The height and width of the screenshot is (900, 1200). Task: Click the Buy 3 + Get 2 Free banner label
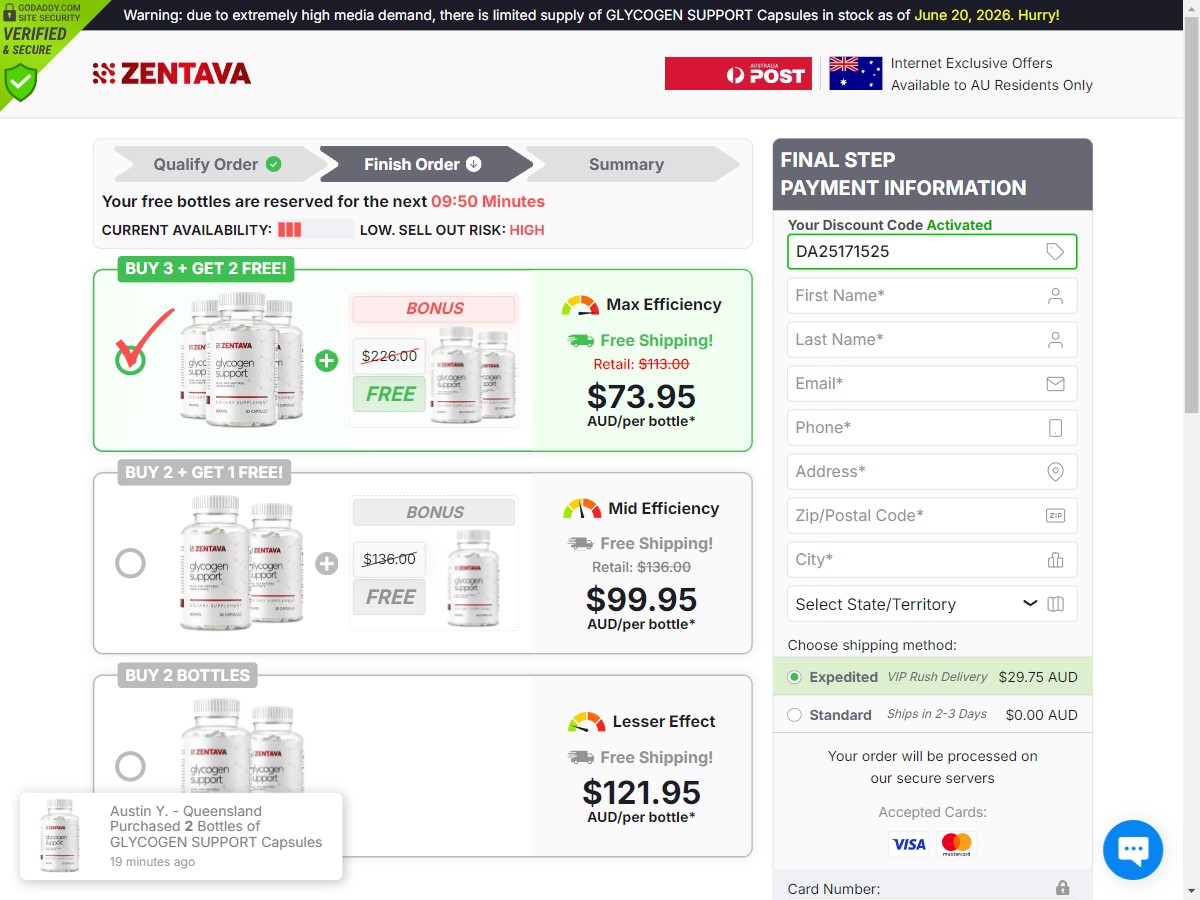(206, 268)
